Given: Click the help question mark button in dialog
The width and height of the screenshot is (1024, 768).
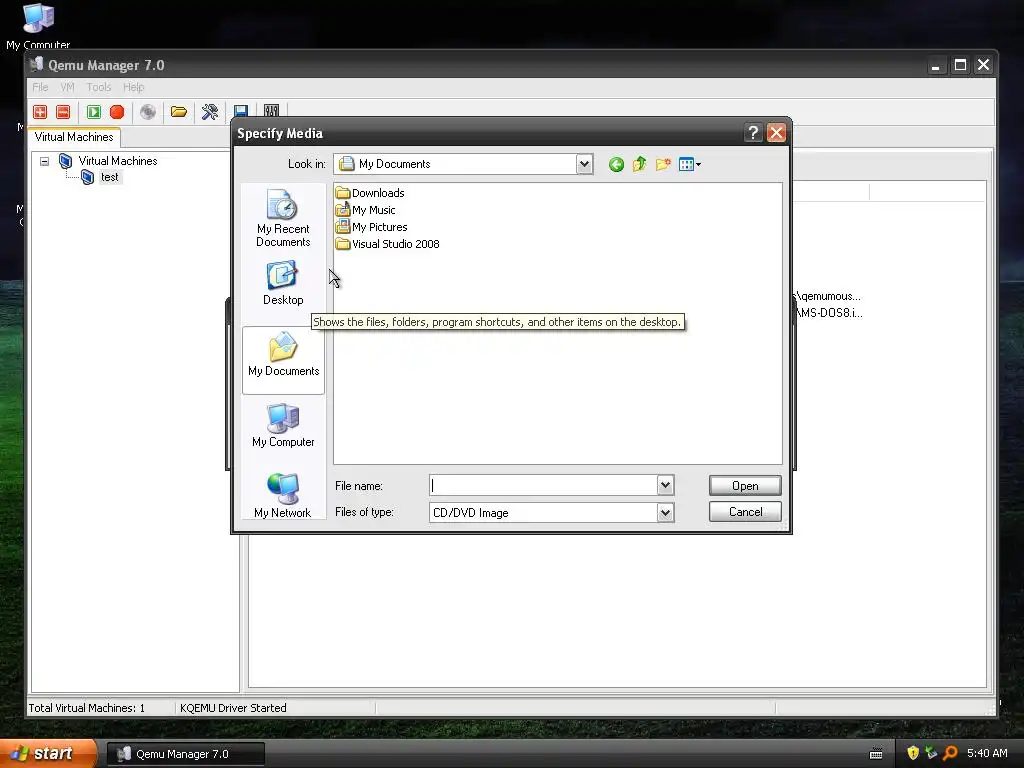Looking at the screenshot, I should (x=753, y=133).
